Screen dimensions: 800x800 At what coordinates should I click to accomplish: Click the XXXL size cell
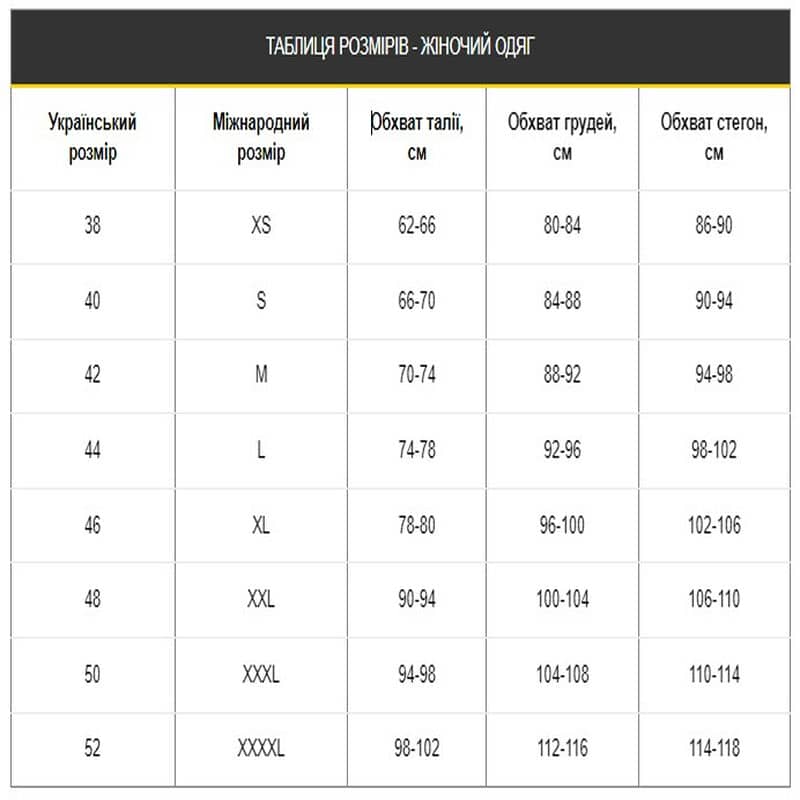(261, 675)
